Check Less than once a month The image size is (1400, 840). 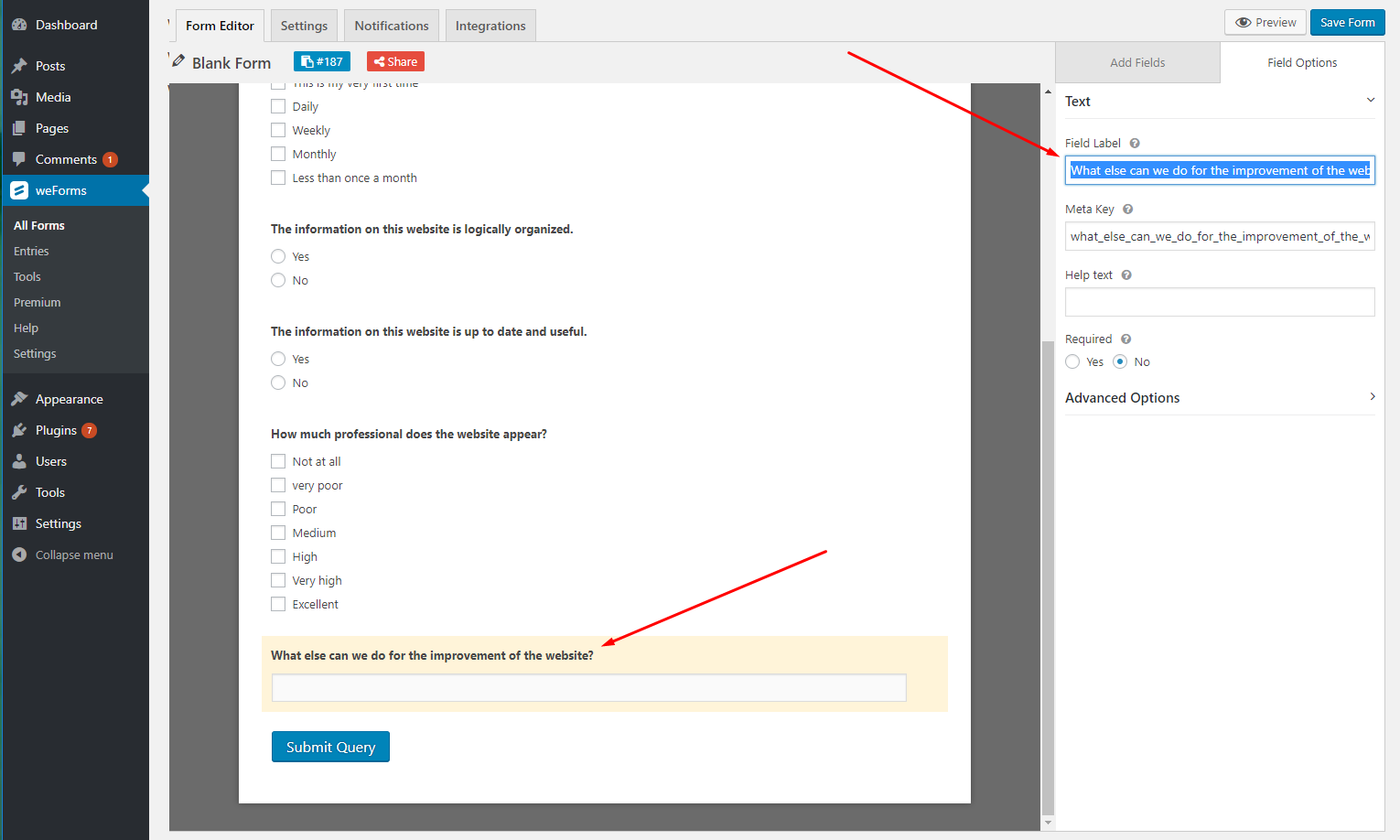(278, 178)
